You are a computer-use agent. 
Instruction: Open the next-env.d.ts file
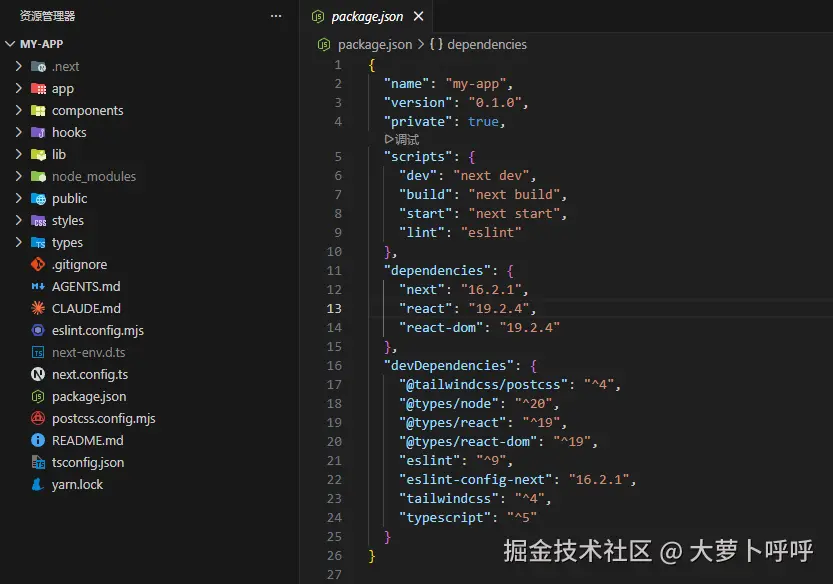click(89, 352)
